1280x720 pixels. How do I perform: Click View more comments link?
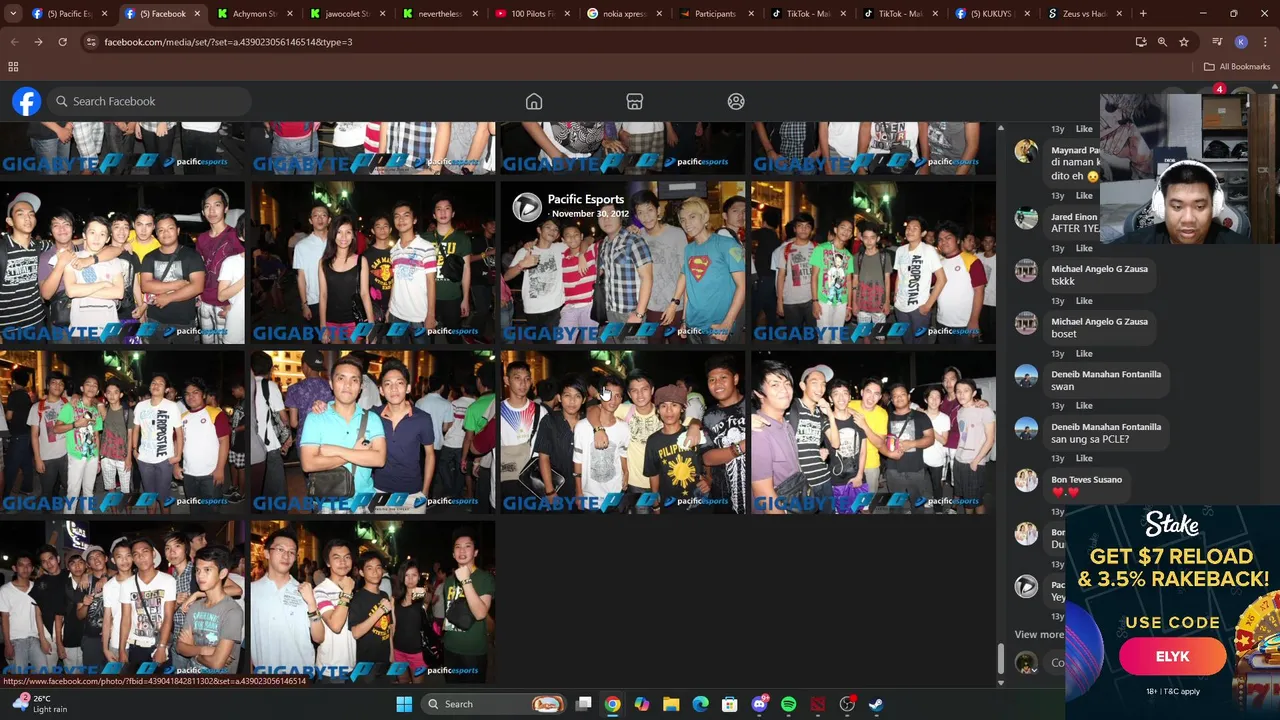(1039, 635)
